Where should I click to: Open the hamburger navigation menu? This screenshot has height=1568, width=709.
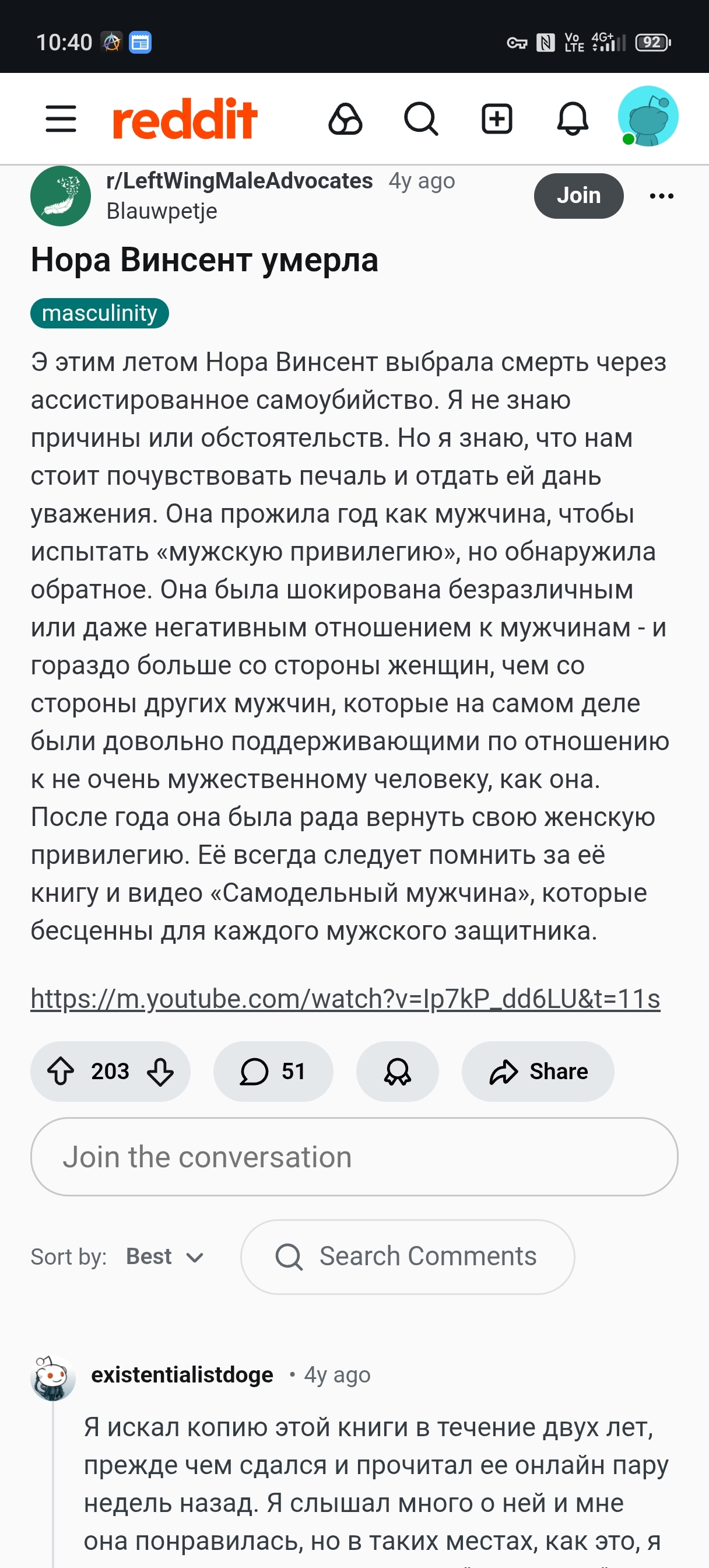pyautogui.click(x=61, y=118)
